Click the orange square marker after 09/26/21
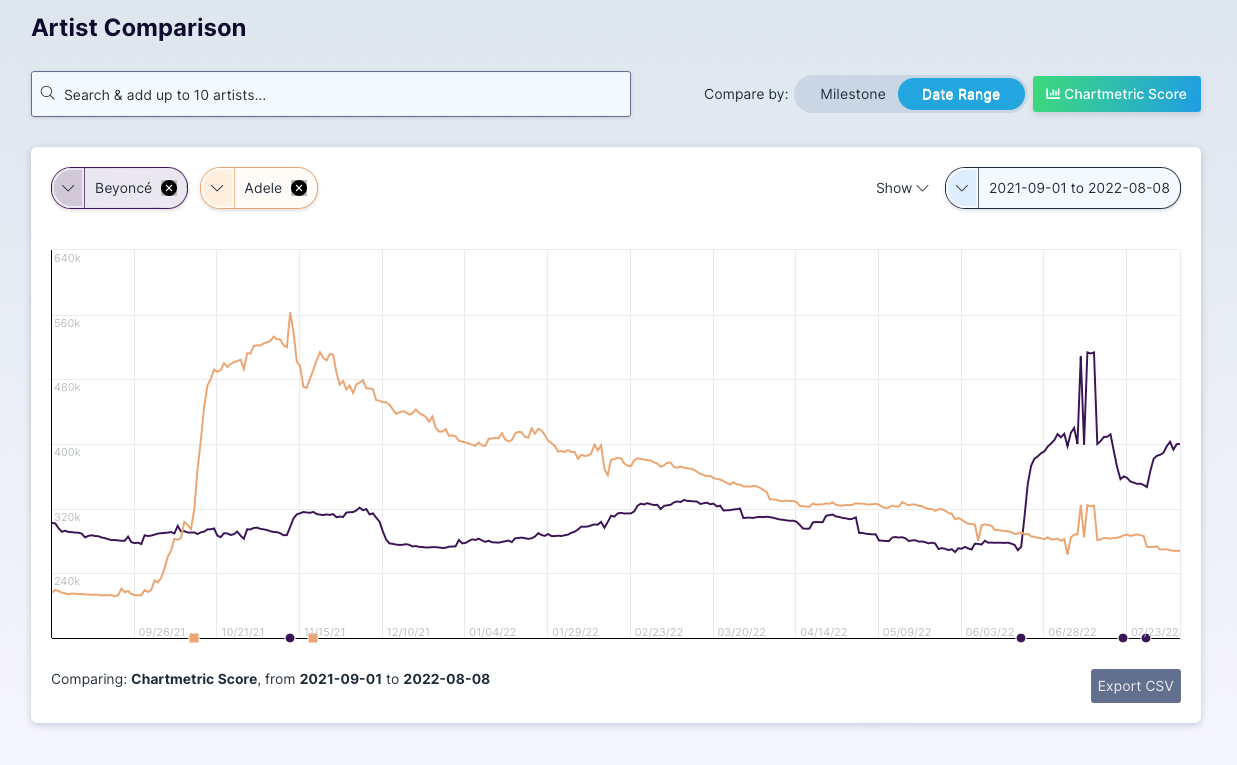The height and width of the screenshot is (765, 1237). click(194, 638)
